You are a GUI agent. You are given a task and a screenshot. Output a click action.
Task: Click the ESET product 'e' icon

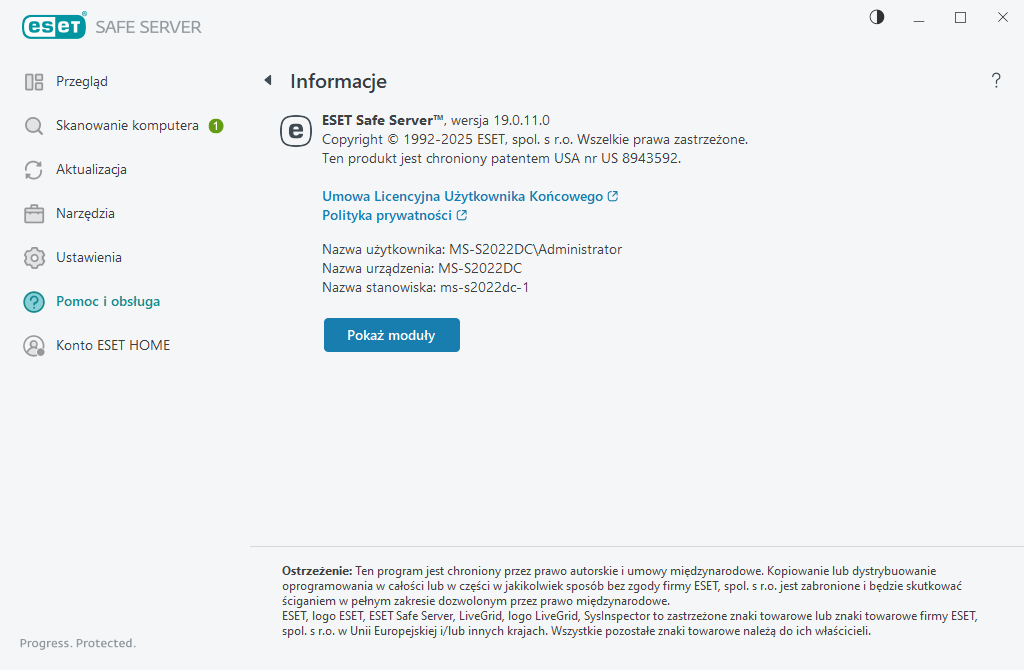tap(295, 131)
